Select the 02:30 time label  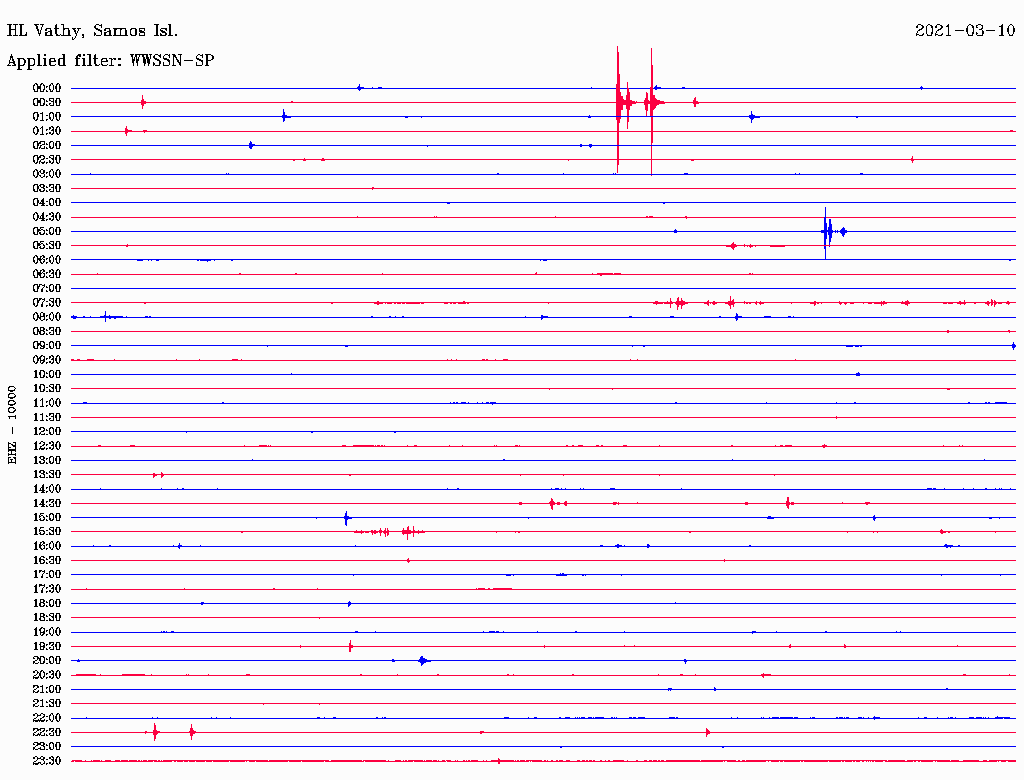point(47,160)
